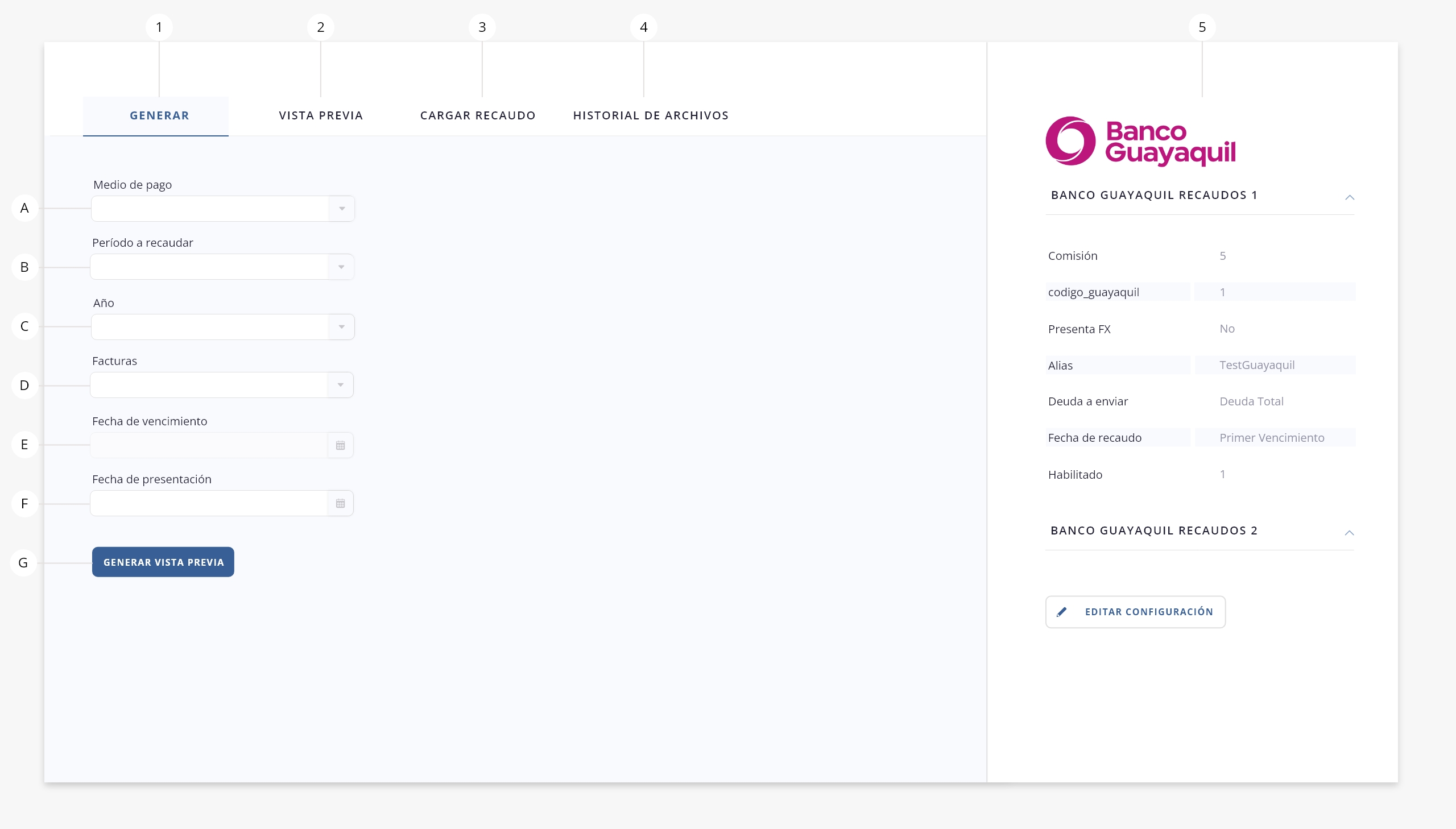Switch to the Generar tab
The width and height of the screenshot is (1456, 829).
click(159, 115)
